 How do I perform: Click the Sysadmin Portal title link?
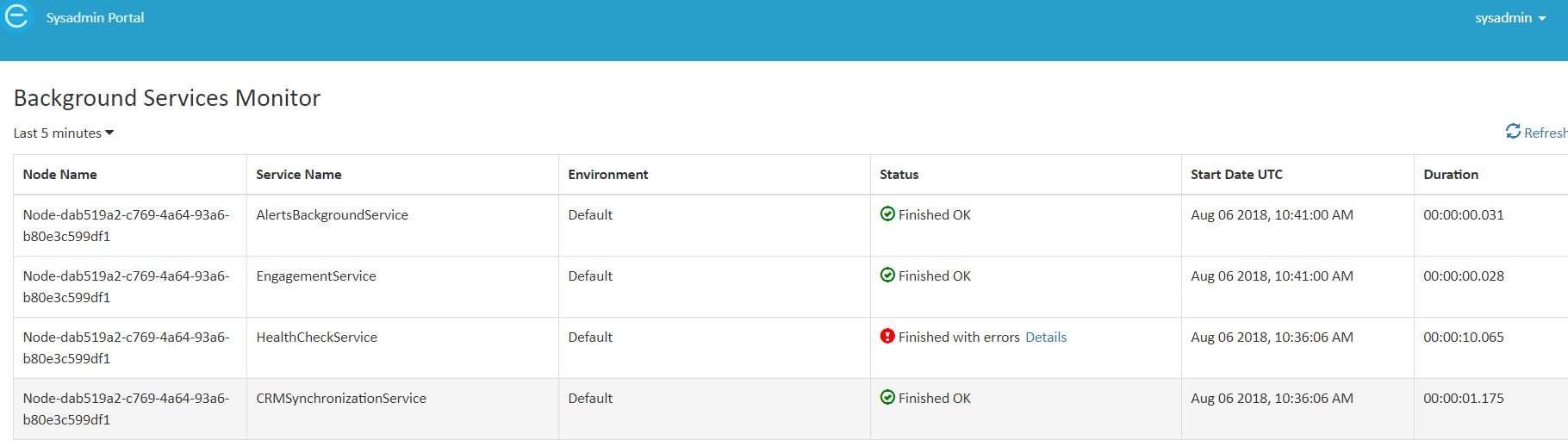click(95, 18)
